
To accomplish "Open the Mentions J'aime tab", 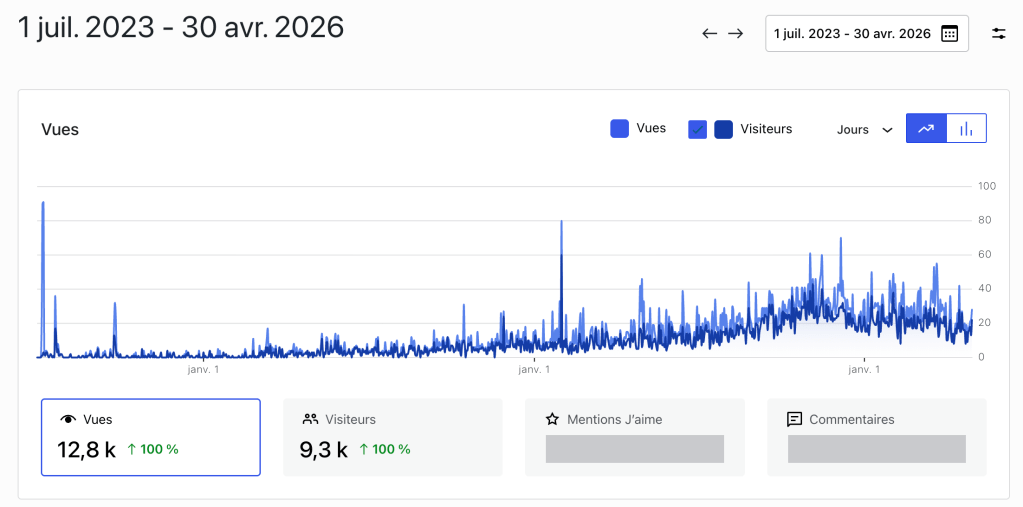I will [635, 437].
